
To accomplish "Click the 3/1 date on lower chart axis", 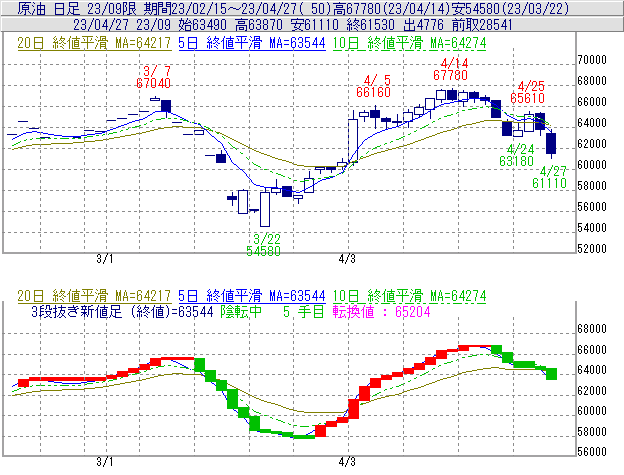I will (x=105, y=462).
